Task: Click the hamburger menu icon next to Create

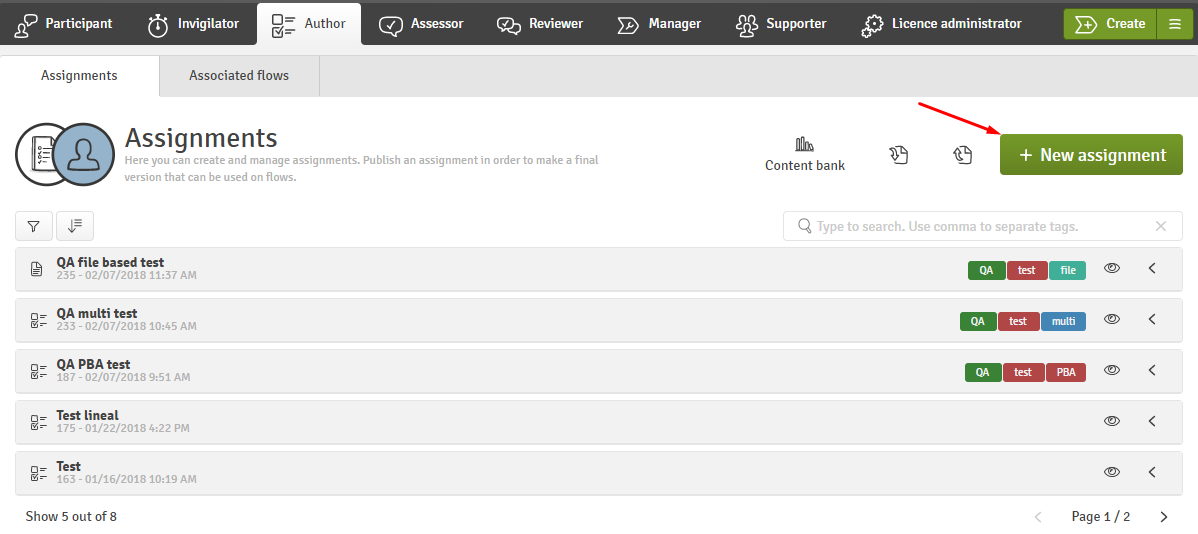Action: click(x=1175, y=24)
